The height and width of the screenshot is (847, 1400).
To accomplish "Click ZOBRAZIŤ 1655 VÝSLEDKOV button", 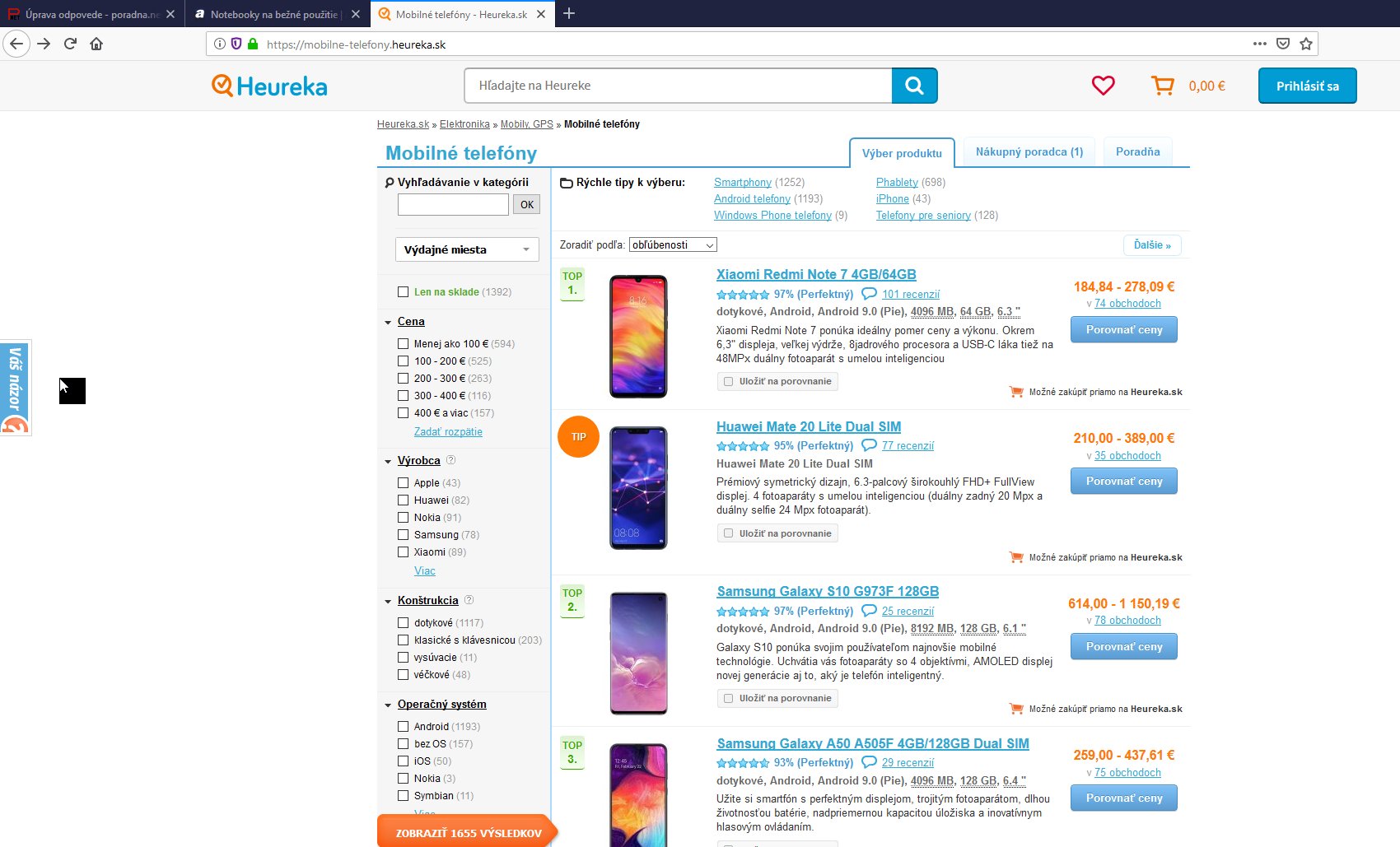I will pos(467,832).
